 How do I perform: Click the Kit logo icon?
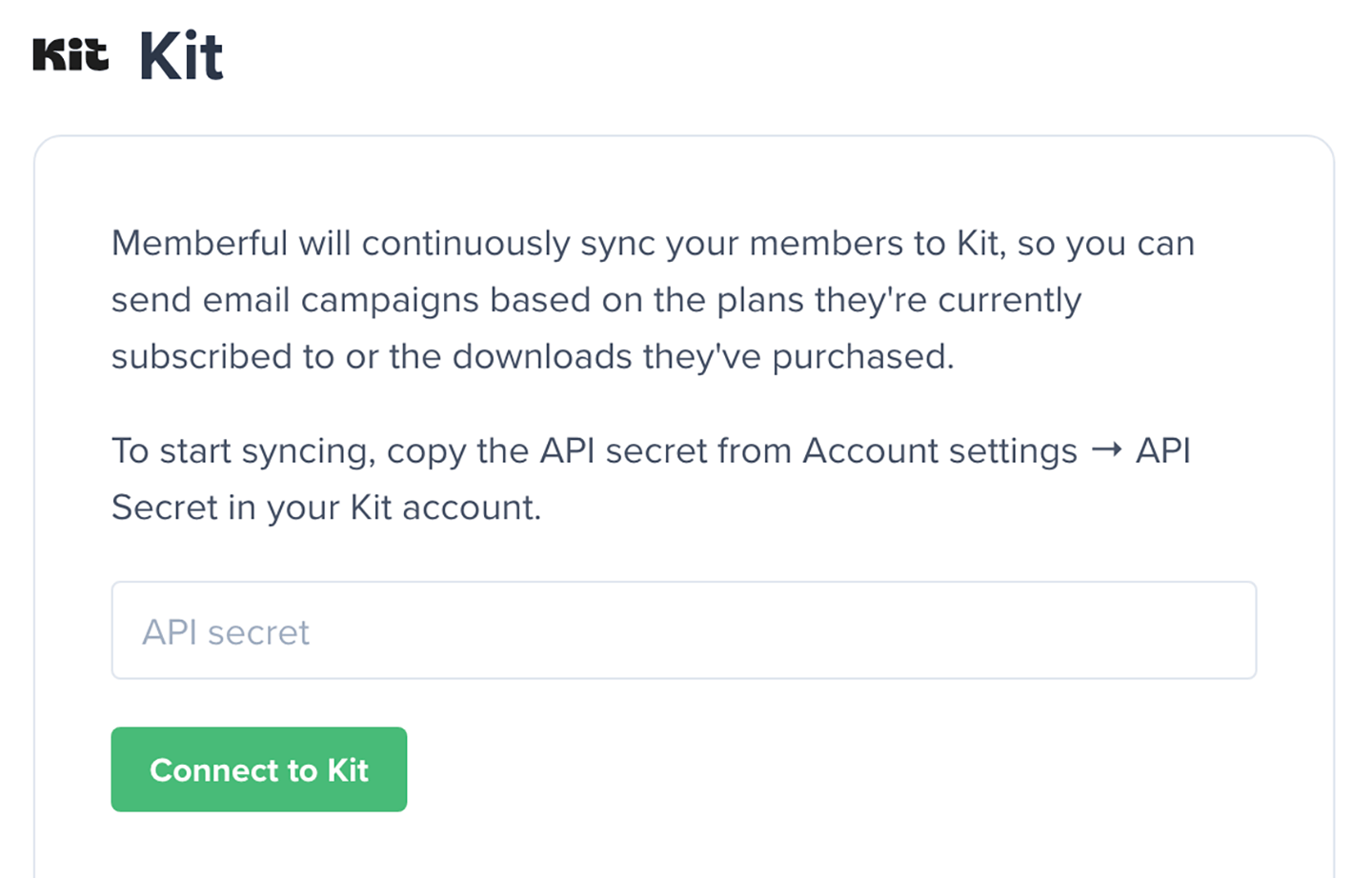click(71, 55)
